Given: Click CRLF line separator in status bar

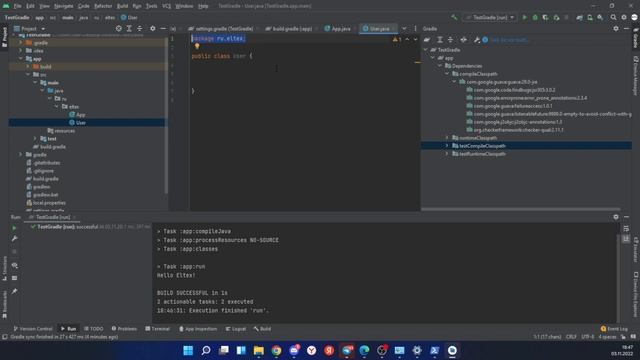Looking at the screenshot, I should (571, 337).
